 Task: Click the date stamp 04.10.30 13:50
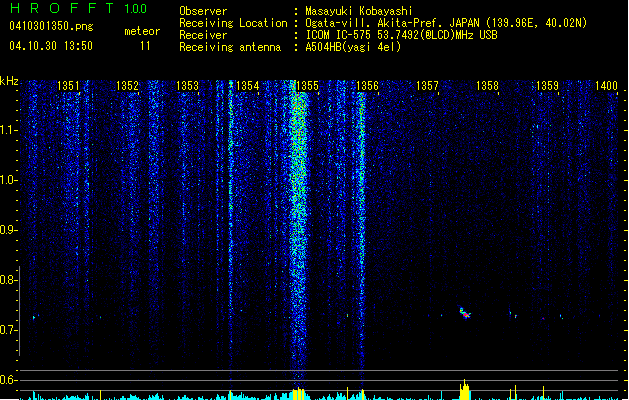click(x=51, y=46)
